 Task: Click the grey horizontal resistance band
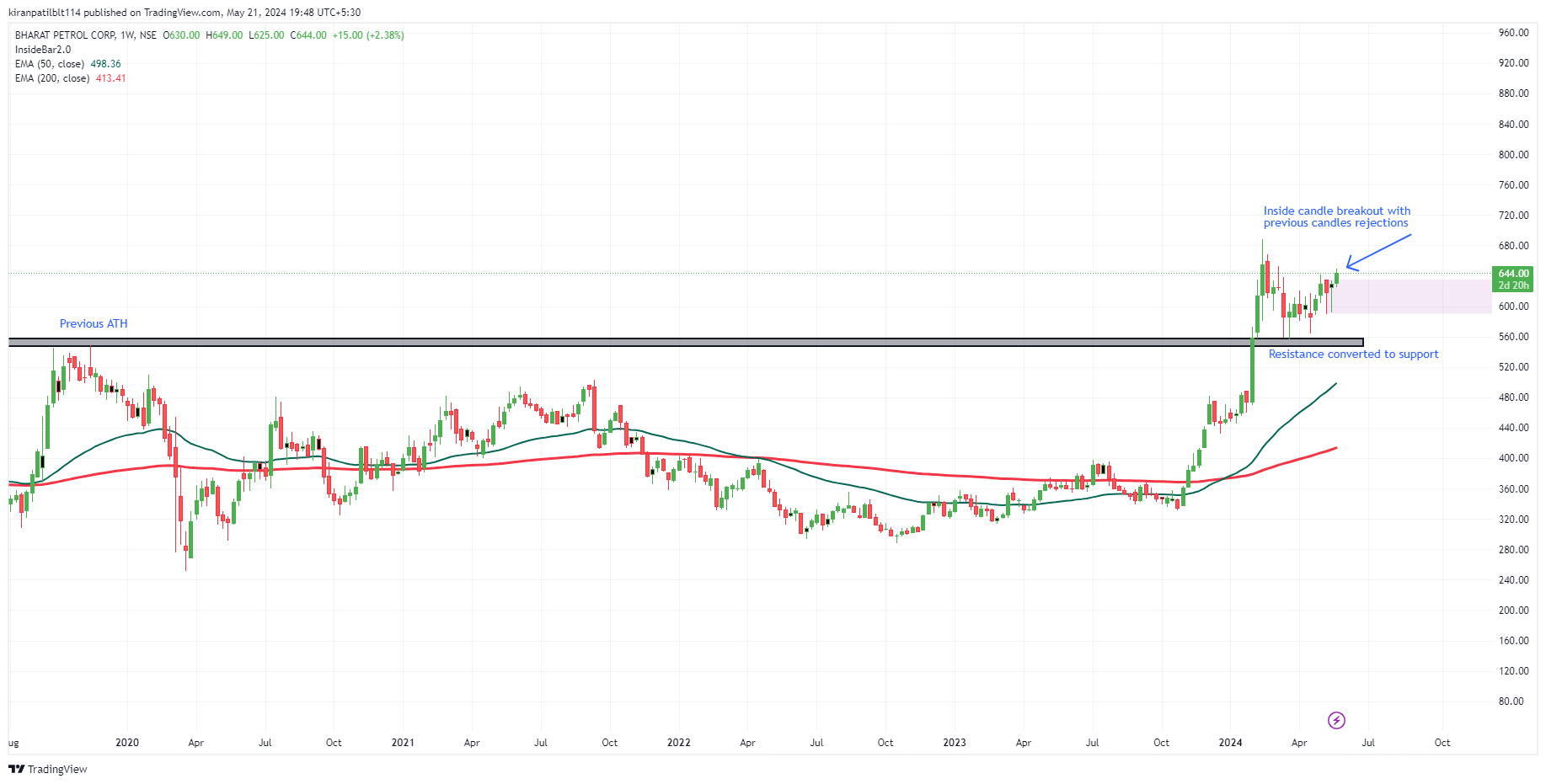686,342
